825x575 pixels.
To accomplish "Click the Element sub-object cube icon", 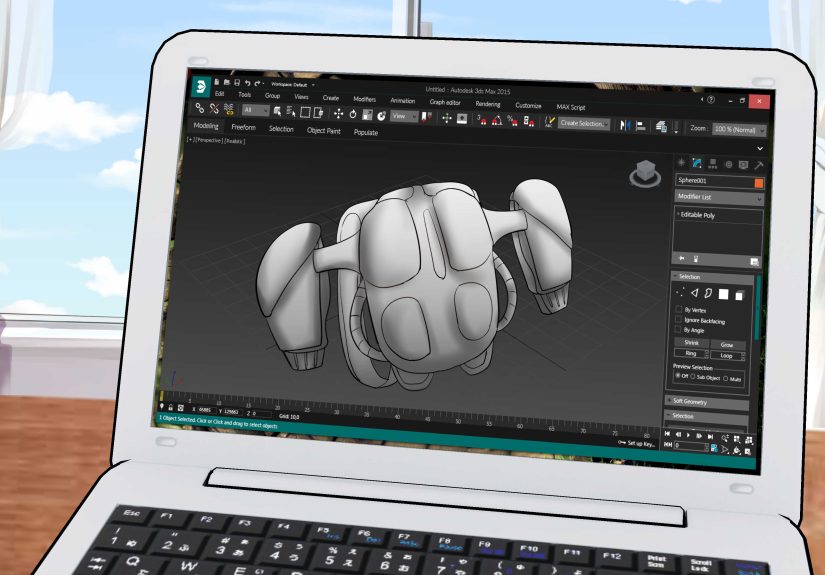I will pos(740,295).
